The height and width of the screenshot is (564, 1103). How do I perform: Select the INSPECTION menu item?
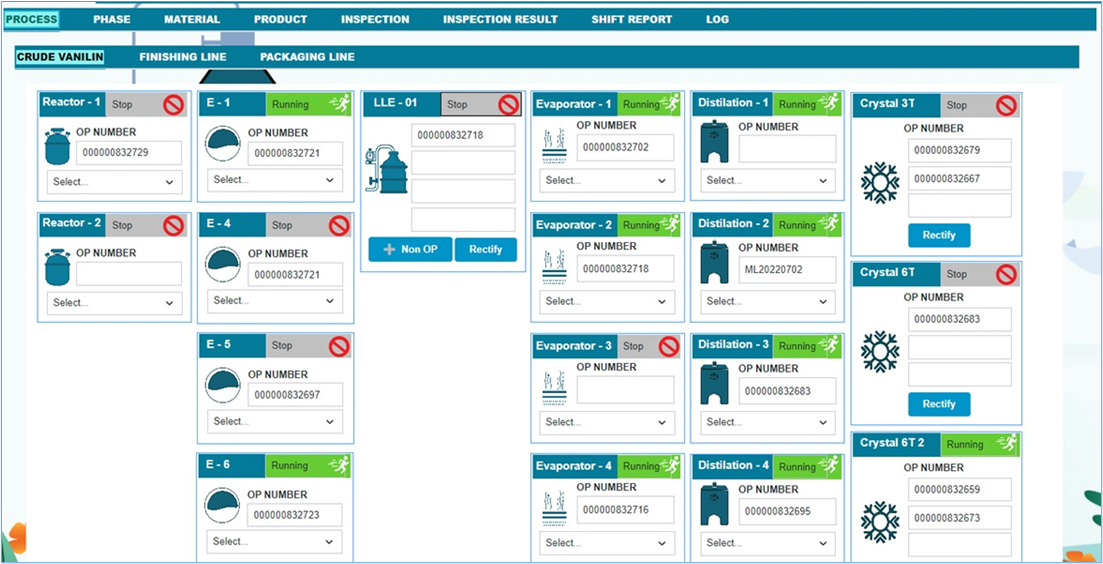point(375,20)
